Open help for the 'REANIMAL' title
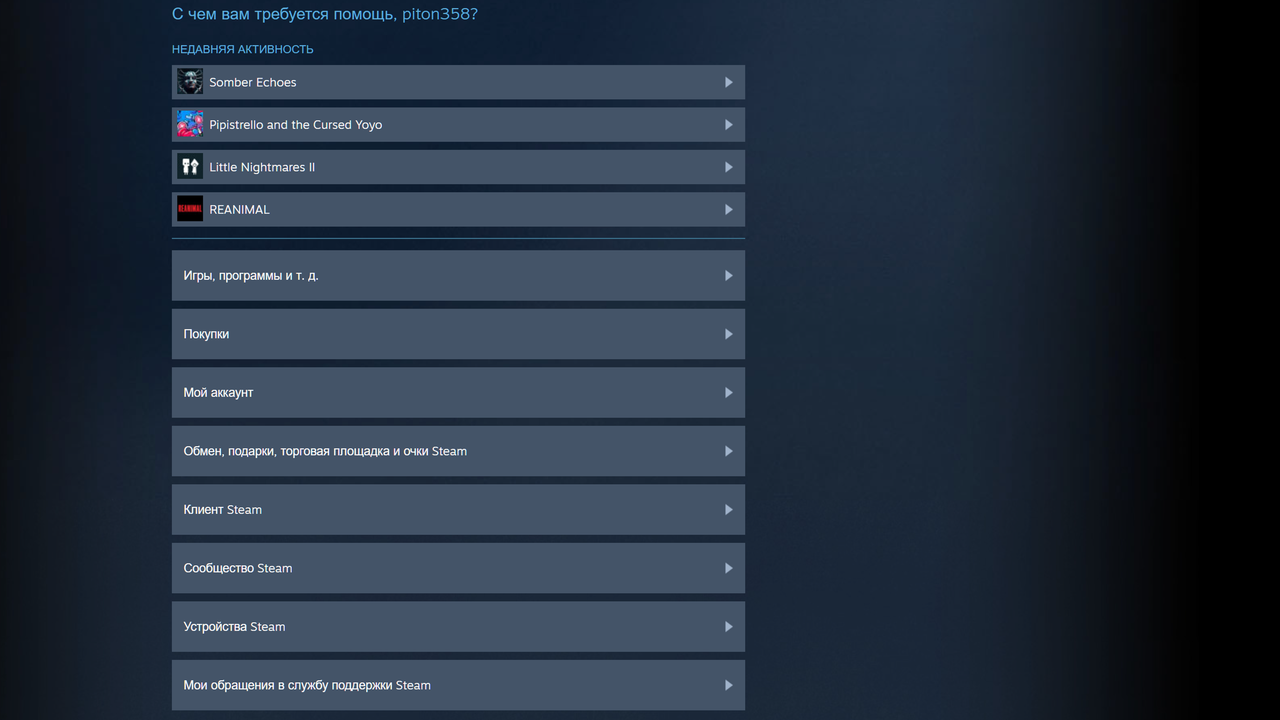The height and width of the screenshot is (720, 1280). pos(239,210)
